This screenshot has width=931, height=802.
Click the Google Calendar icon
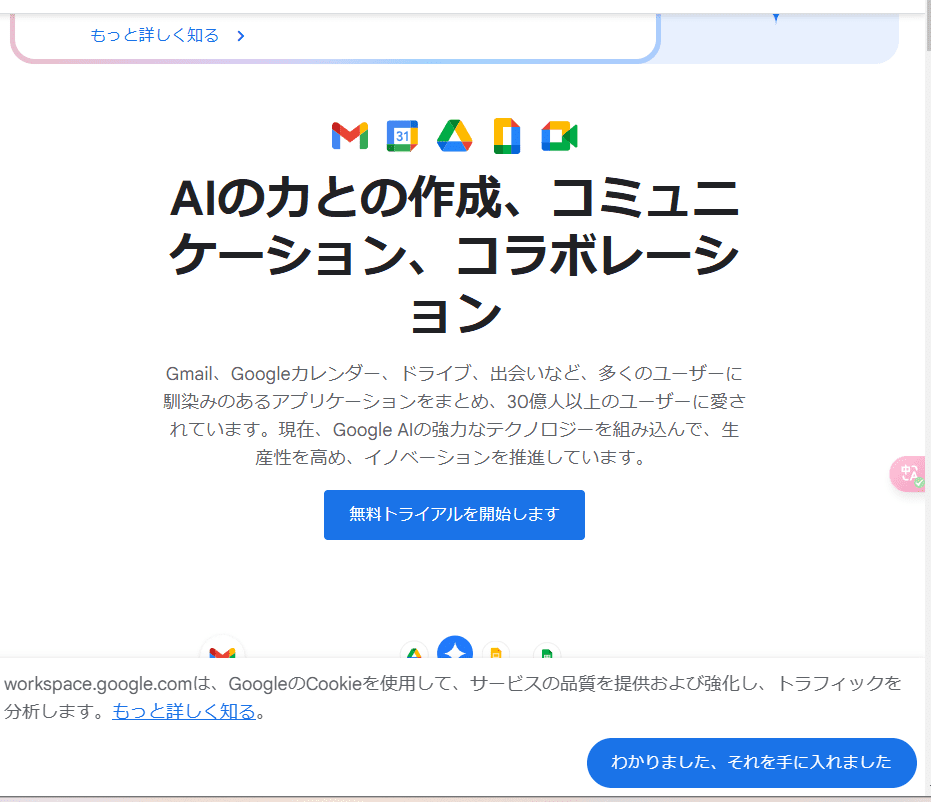pos(402,136)
